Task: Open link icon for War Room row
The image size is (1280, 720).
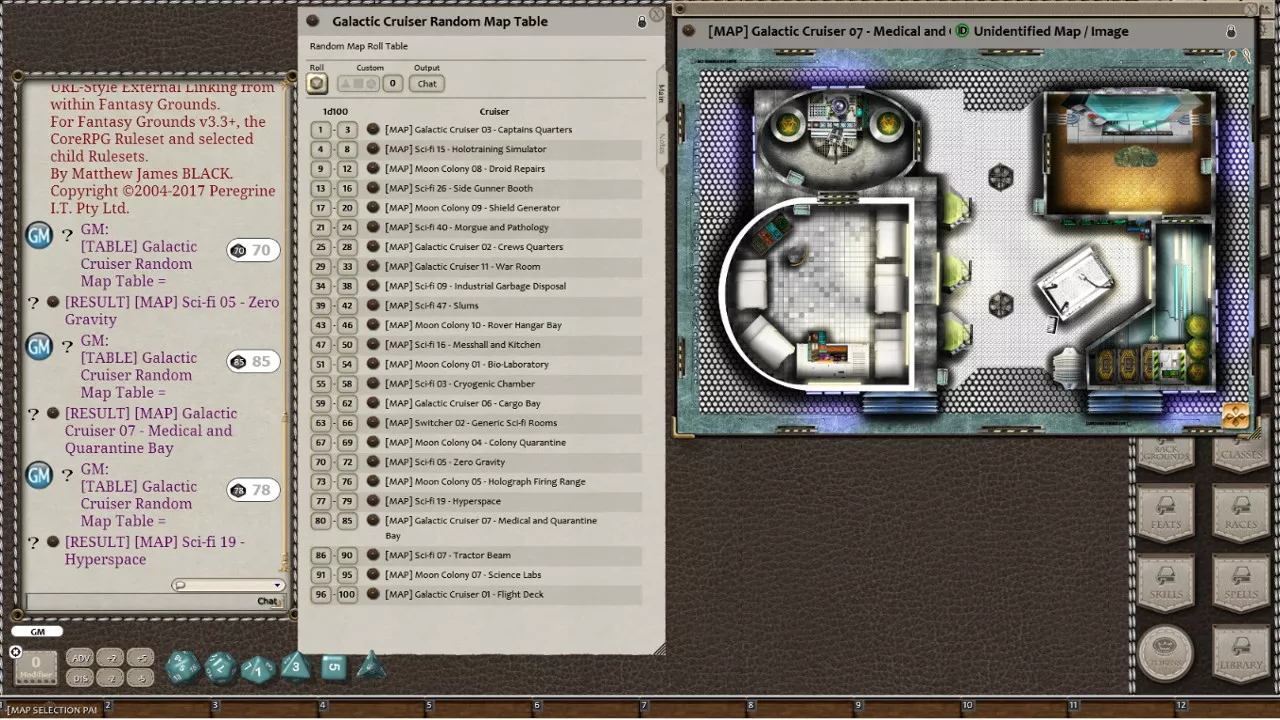Action: pyautogui.click(x=373, y=266)
